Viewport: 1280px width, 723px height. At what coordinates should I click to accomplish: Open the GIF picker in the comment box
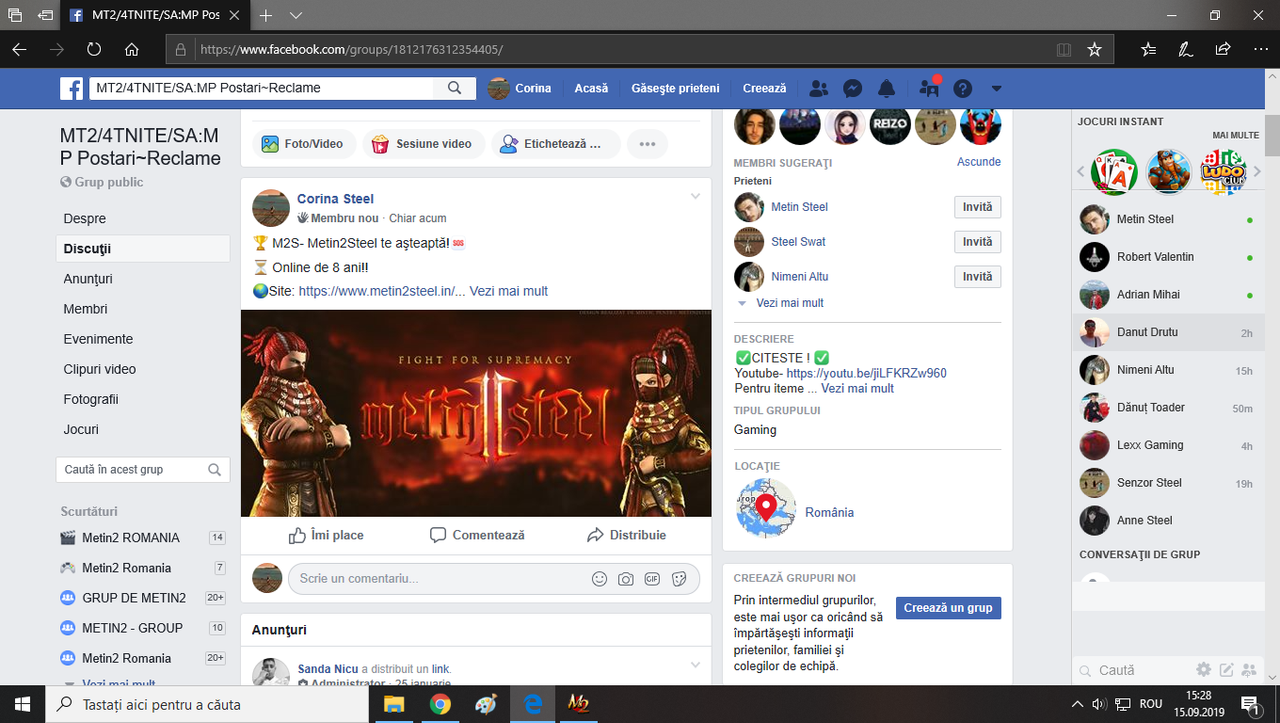point(652,578)
